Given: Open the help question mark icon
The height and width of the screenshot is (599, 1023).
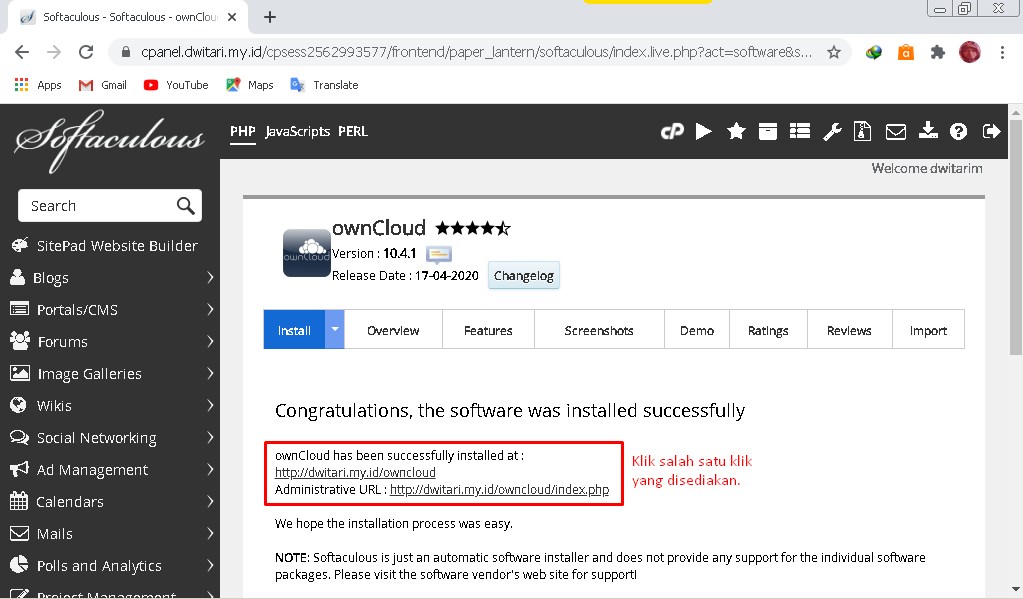Looking at the screenshot, I should tap(959, 131).
